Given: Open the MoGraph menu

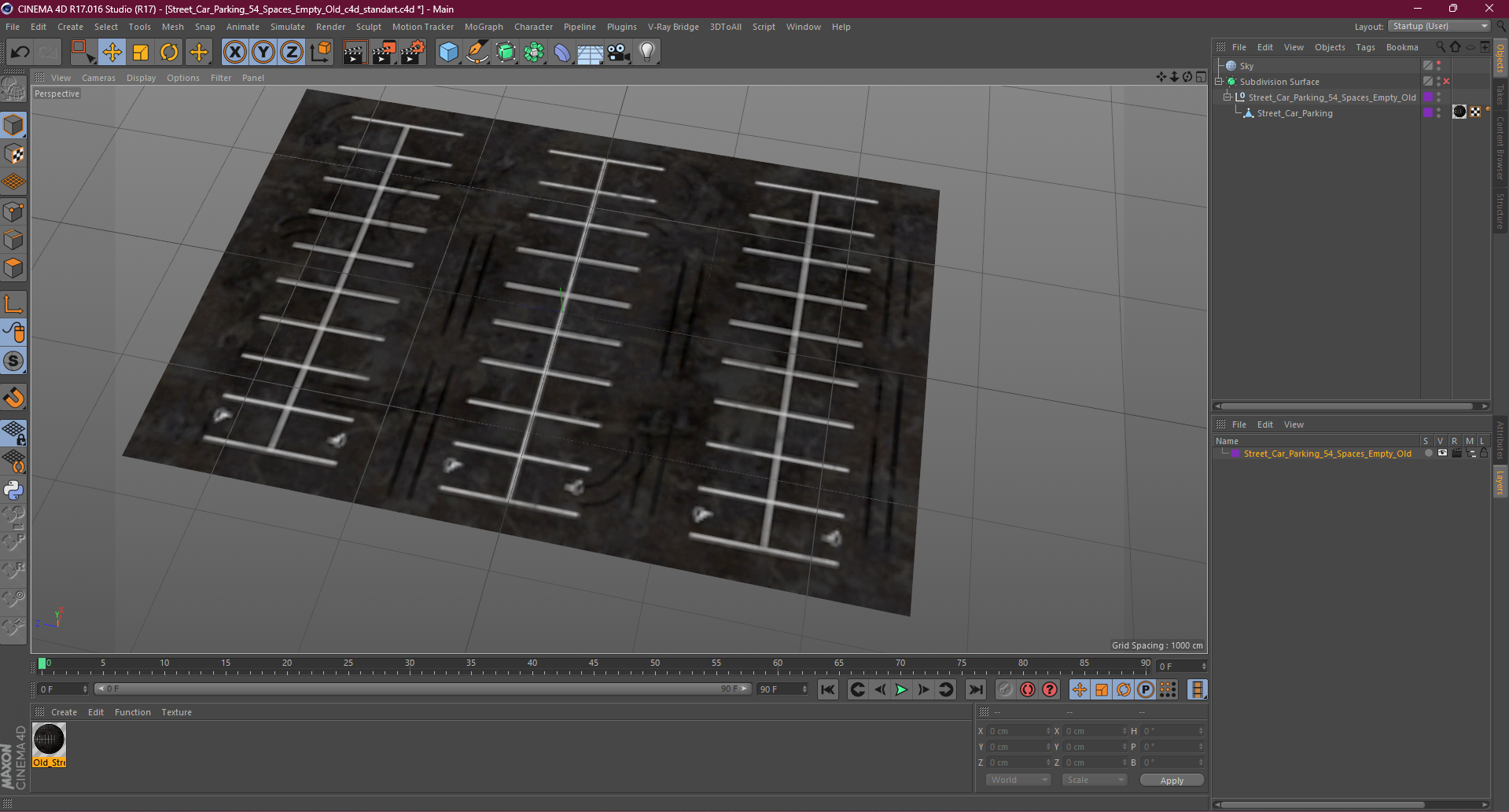Looking at the screenshot, I should [483, 27].
